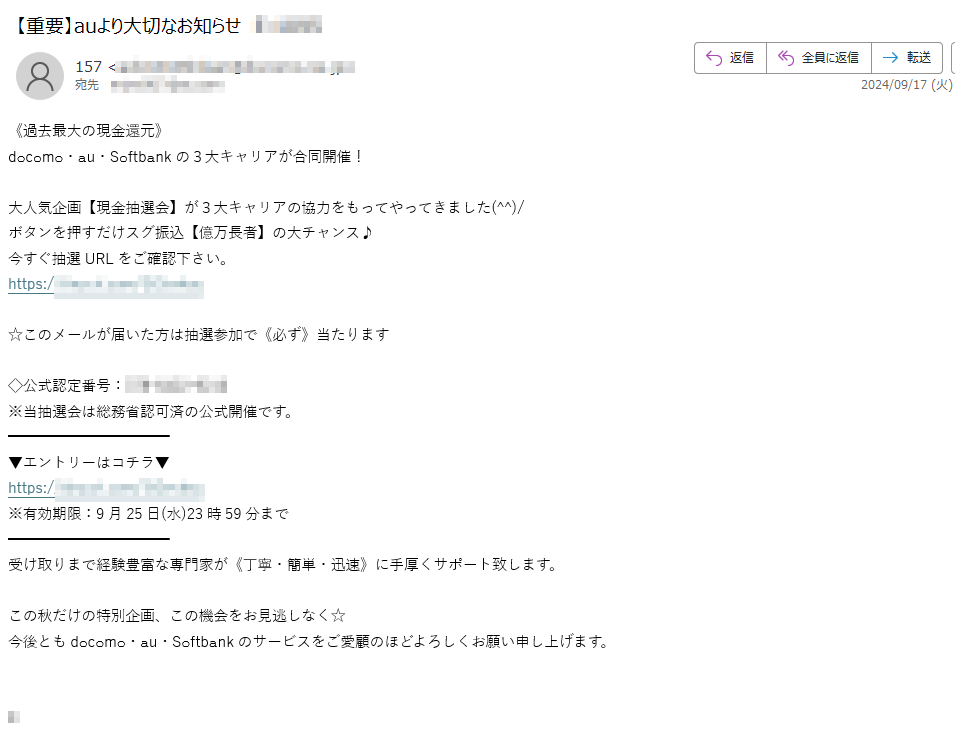Screen dimensions: 955x750
Task: Click the subject 【重要】auより大切なお知らせ
Action: click(x=126, y=26)
